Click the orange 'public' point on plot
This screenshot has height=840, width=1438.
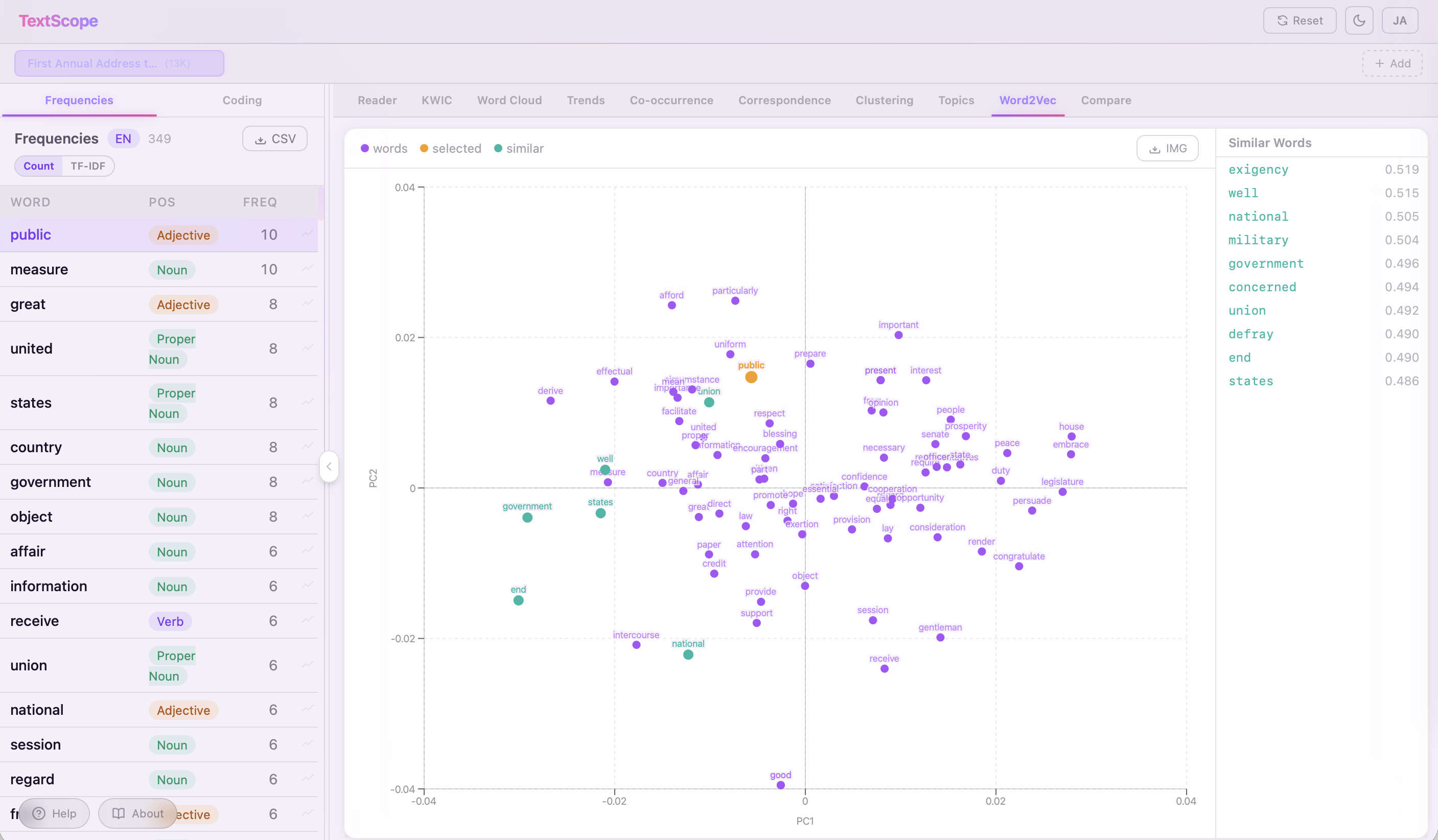click(x=751, y=377)
